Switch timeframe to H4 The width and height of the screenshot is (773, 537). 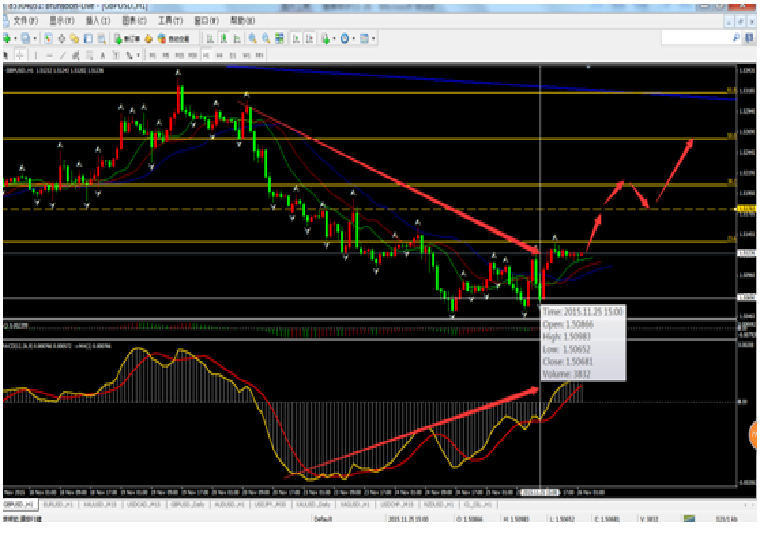219,55
